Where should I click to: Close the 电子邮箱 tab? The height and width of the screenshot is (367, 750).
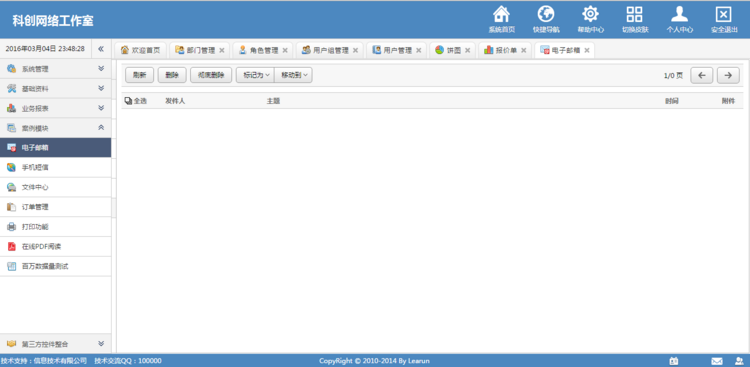(587, 50)
